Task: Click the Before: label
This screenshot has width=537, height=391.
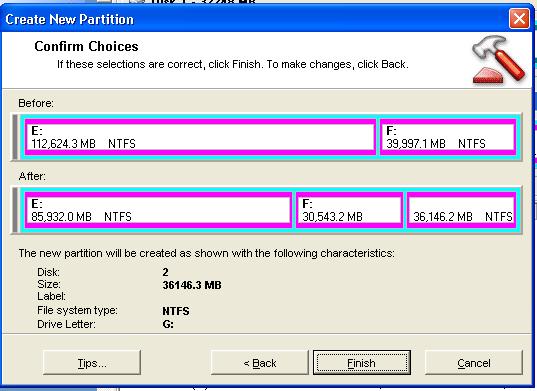Action: coord(36,103)
